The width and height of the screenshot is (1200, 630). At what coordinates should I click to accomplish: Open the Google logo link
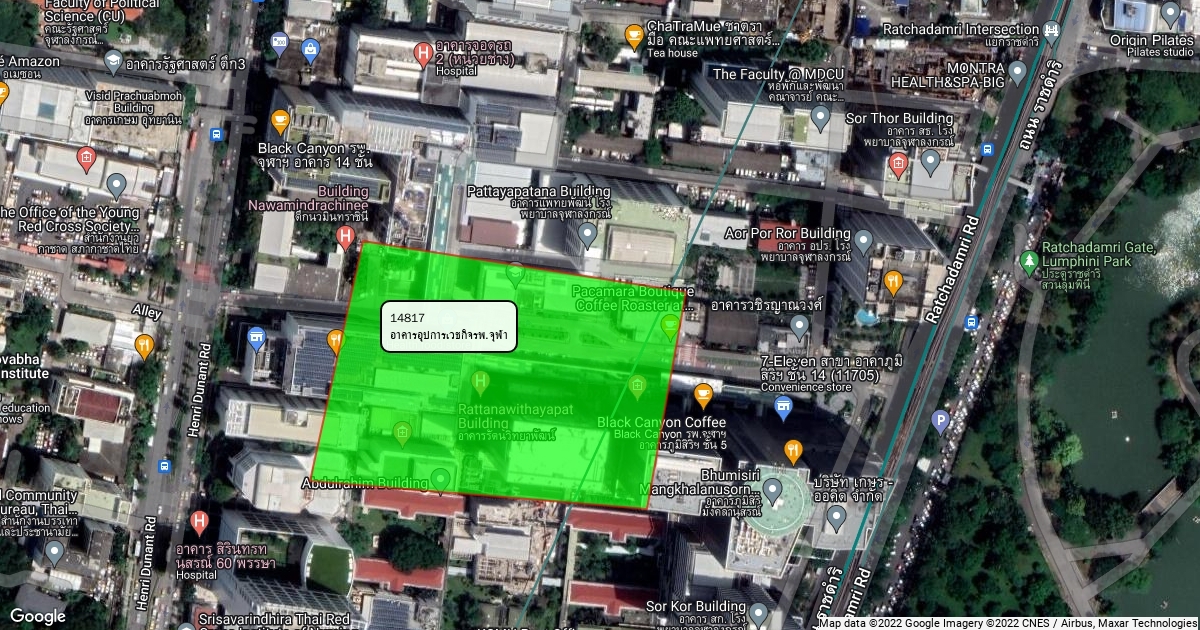click(x=37, y=616)
